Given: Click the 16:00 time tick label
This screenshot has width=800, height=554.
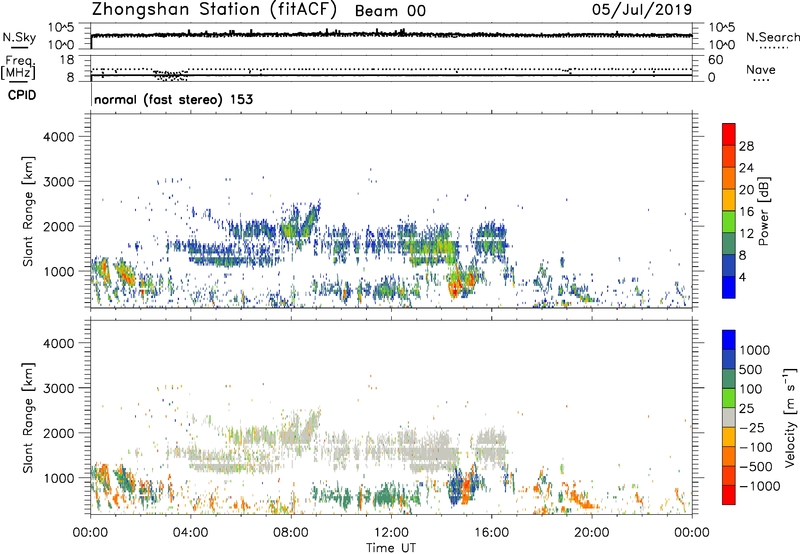Looking at the screenshot, I should point(491,533).
